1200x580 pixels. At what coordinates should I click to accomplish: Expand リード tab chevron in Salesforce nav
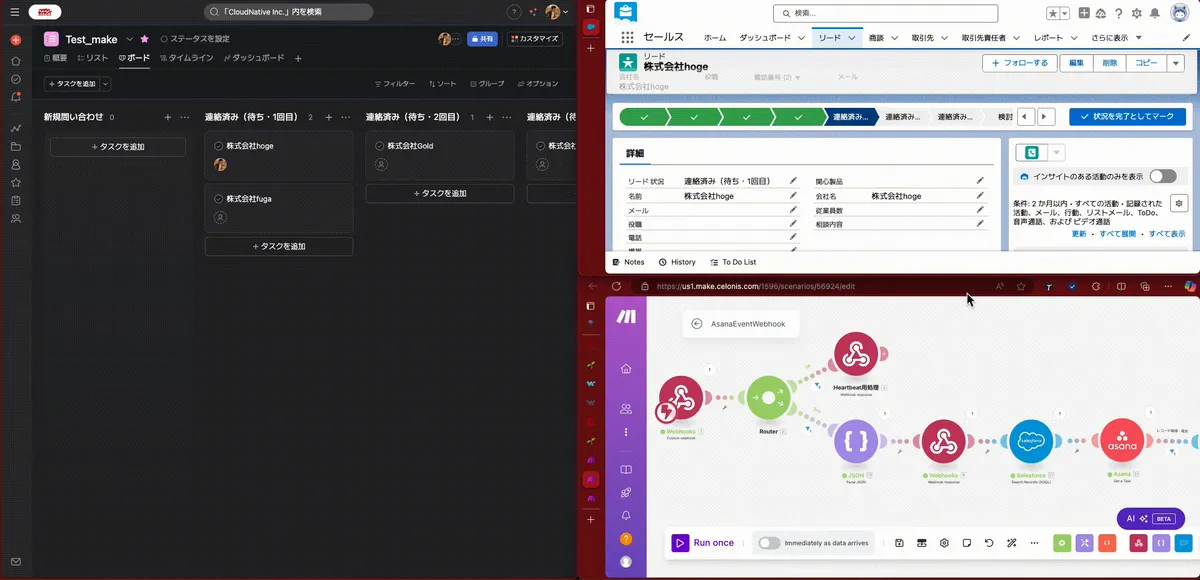coord(853,37)
